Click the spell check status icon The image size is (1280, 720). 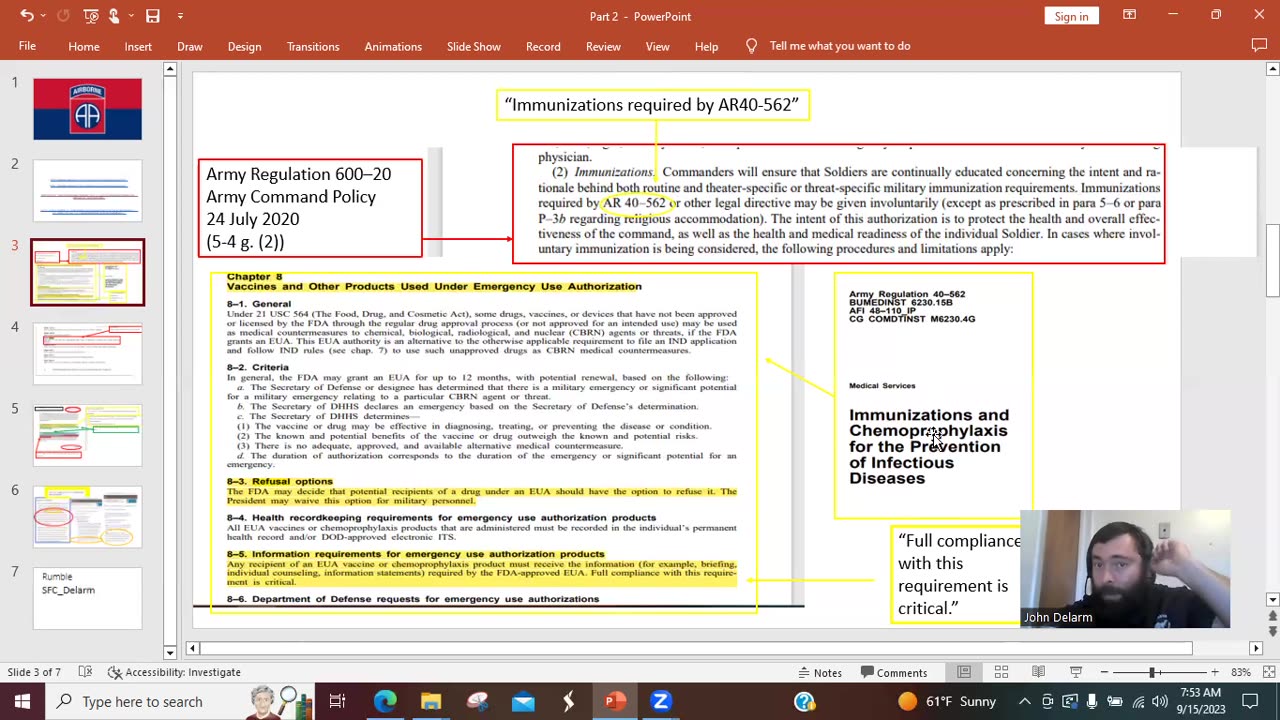click(86, 672)
